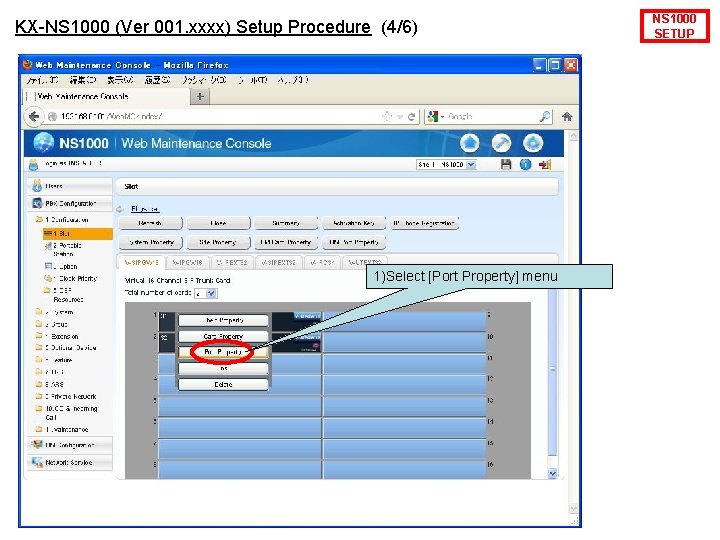Click the Network Service sidebar icon
The width and height of the screenshot is (720, 540).
[x=36, y=462]
